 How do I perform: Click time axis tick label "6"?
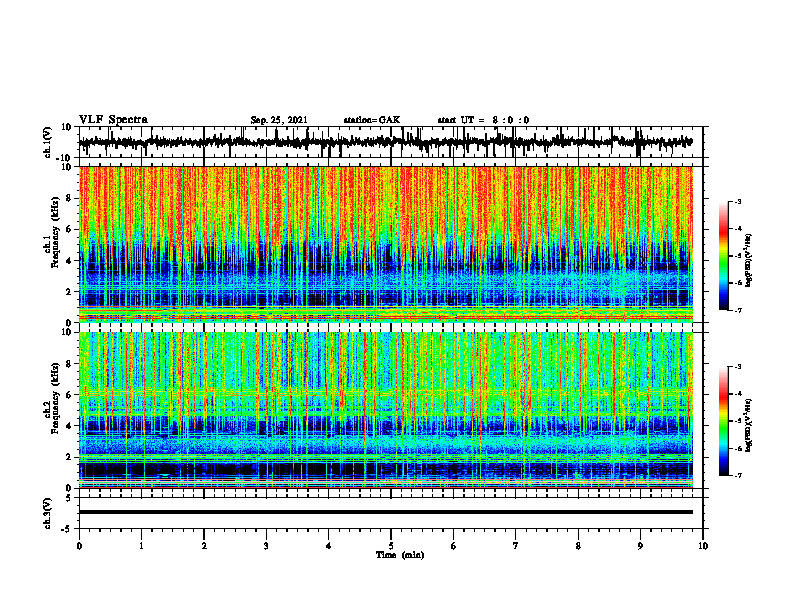tap(454, 546)
